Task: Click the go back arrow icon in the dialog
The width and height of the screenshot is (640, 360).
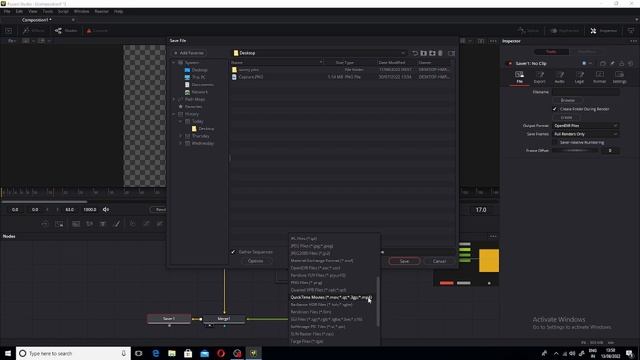Action: pyautogui.click(x=415, y=53)
